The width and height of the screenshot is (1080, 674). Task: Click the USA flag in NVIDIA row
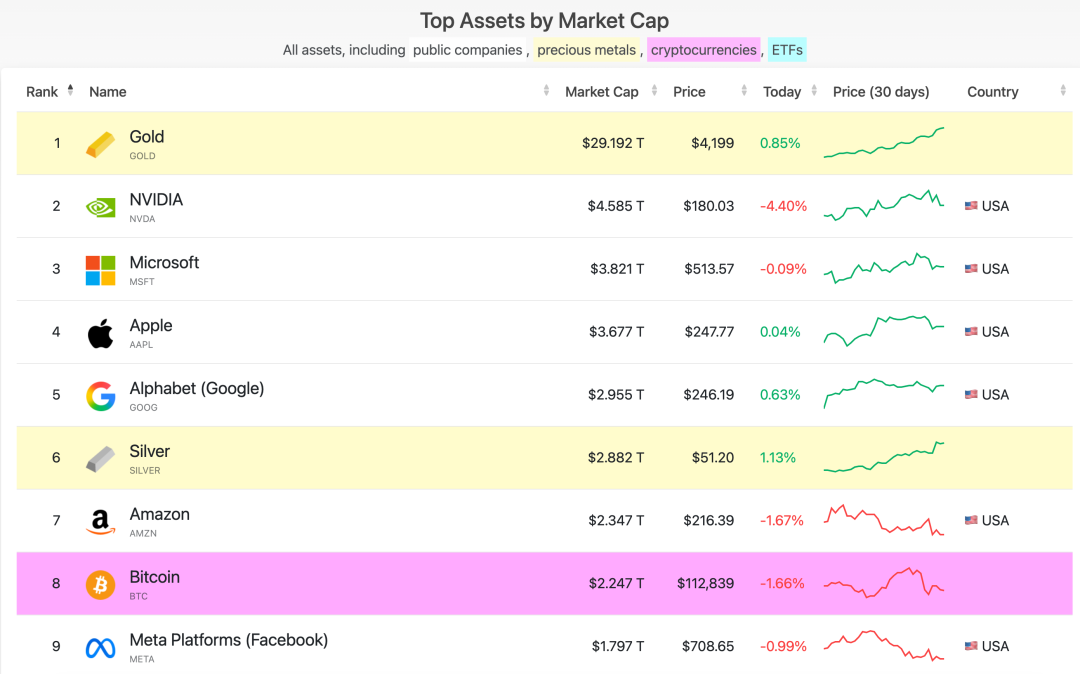pyautogui.click(x=971, y=206)
